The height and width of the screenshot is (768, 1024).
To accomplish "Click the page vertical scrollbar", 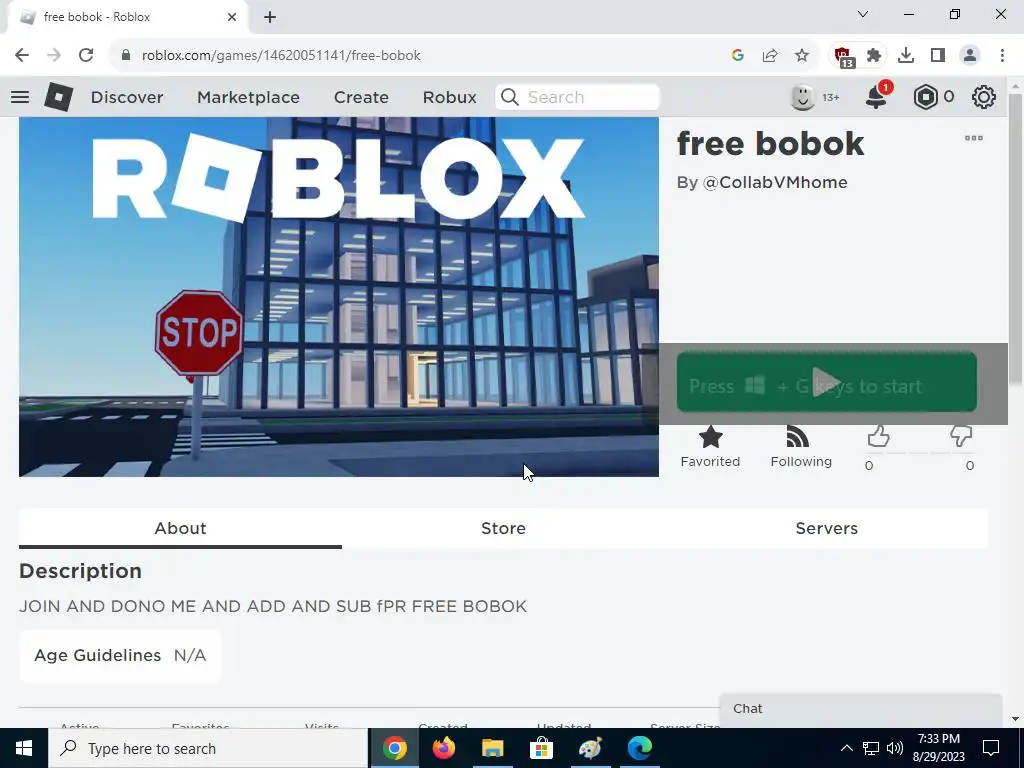I will (x=1015, y=238).
